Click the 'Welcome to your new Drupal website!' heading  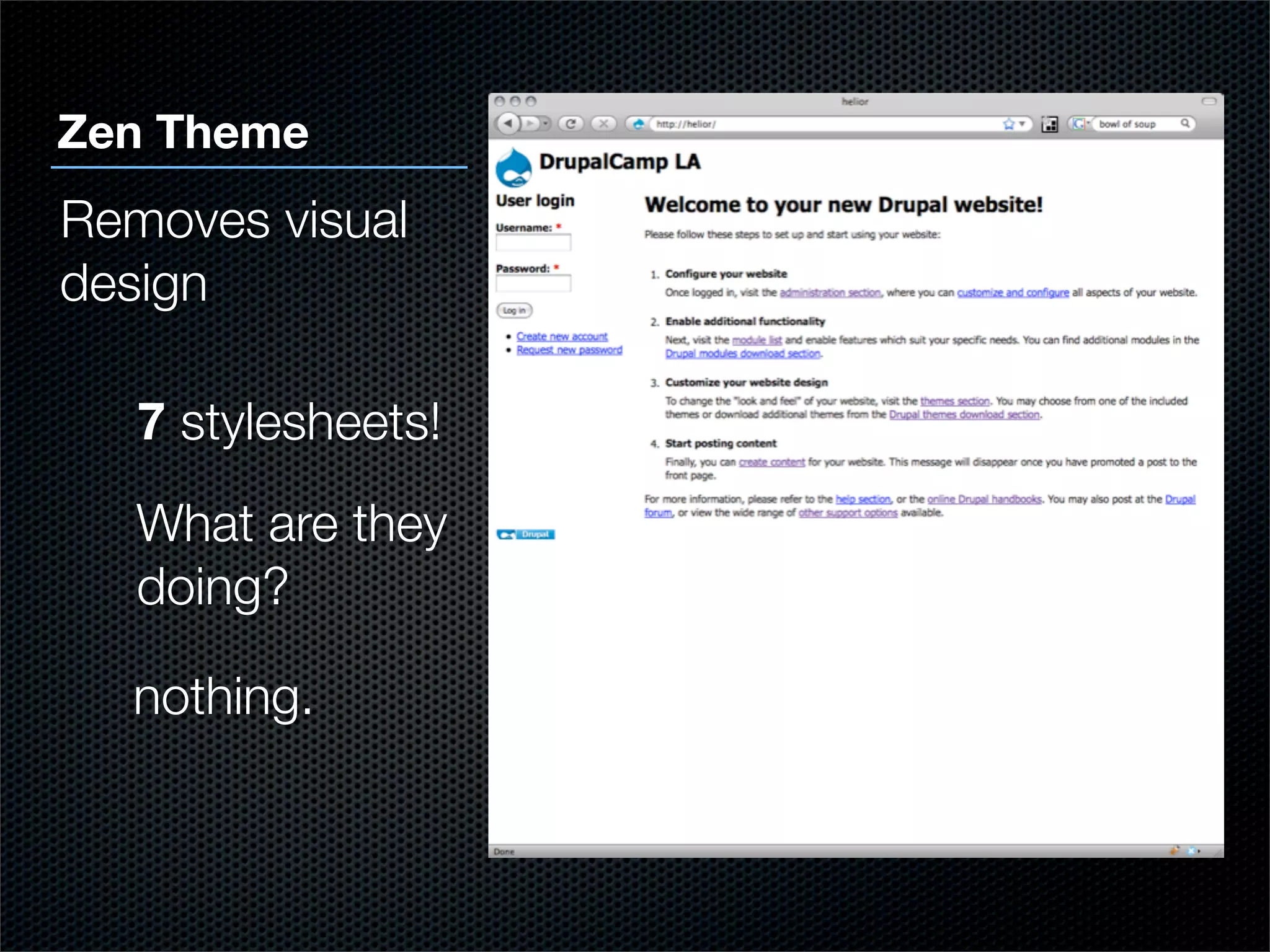(x=843, y=205)
